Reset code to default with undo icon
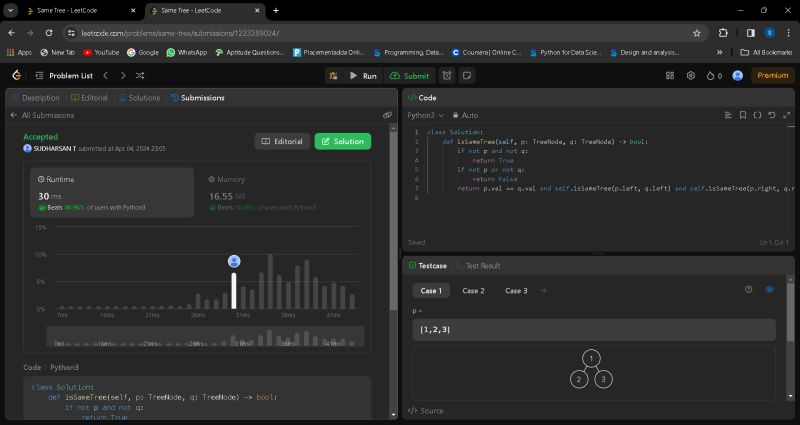This screenshot has height=425, width=800. click(771, 115)
